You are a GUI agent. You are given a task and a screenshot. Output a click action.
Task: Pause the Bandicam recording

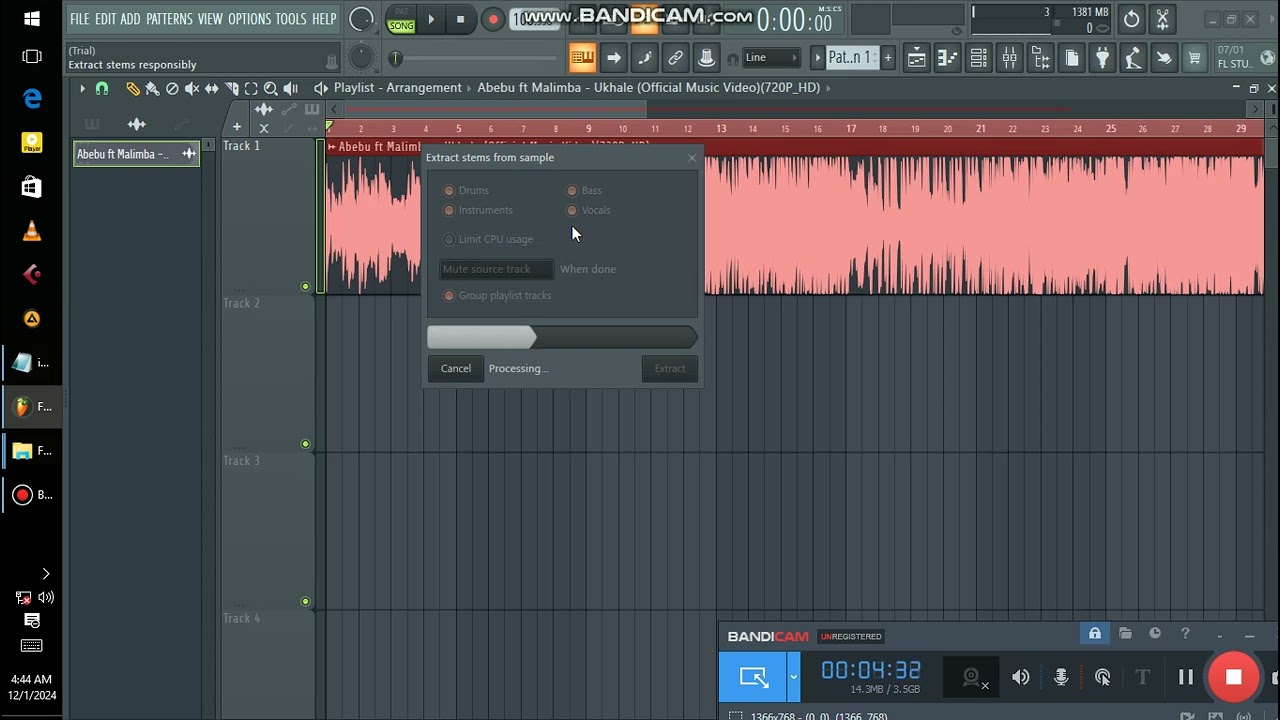point(1186,677)
